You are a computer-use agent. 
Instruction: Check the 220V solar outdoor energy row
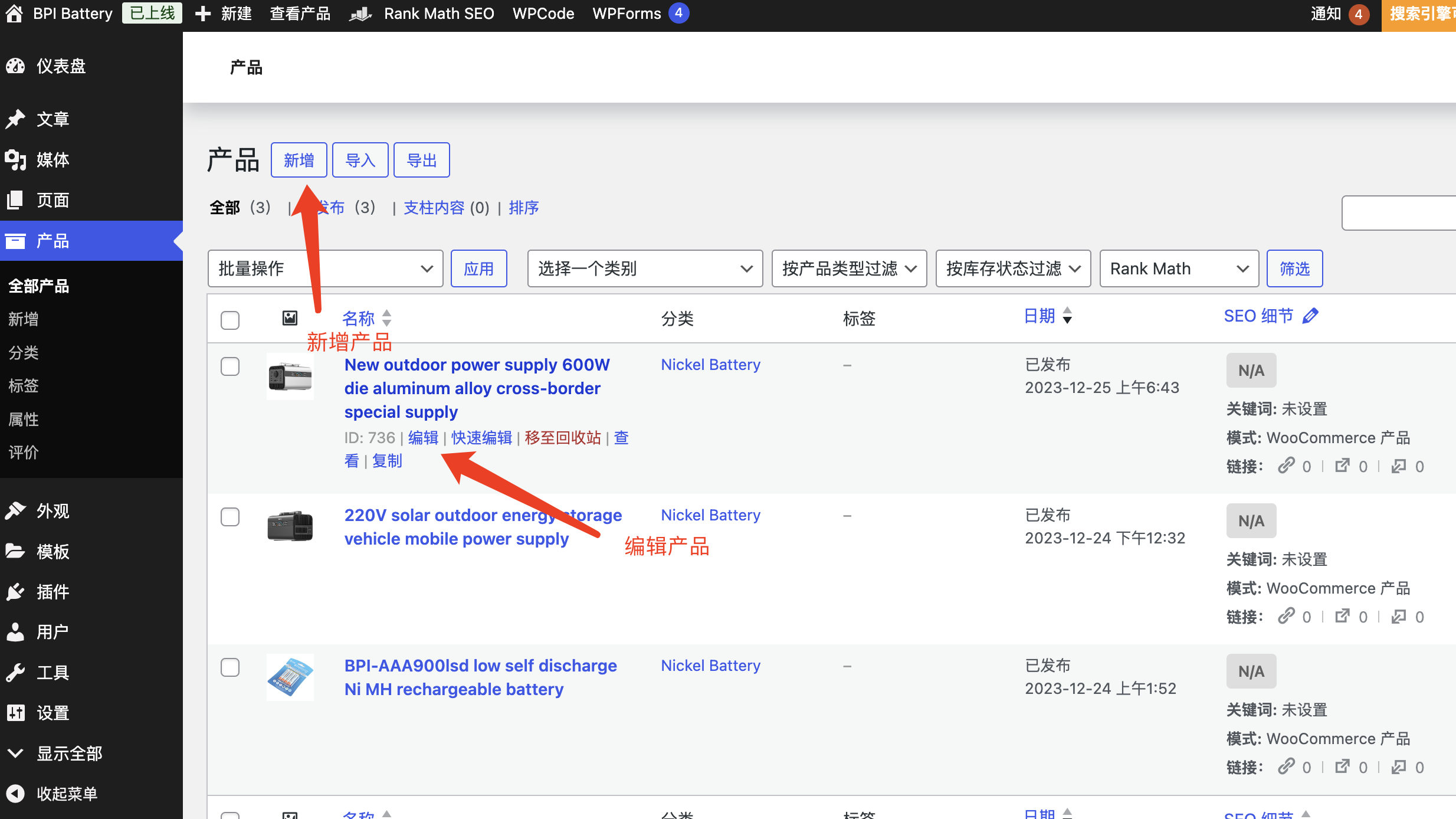coord(230,516)
